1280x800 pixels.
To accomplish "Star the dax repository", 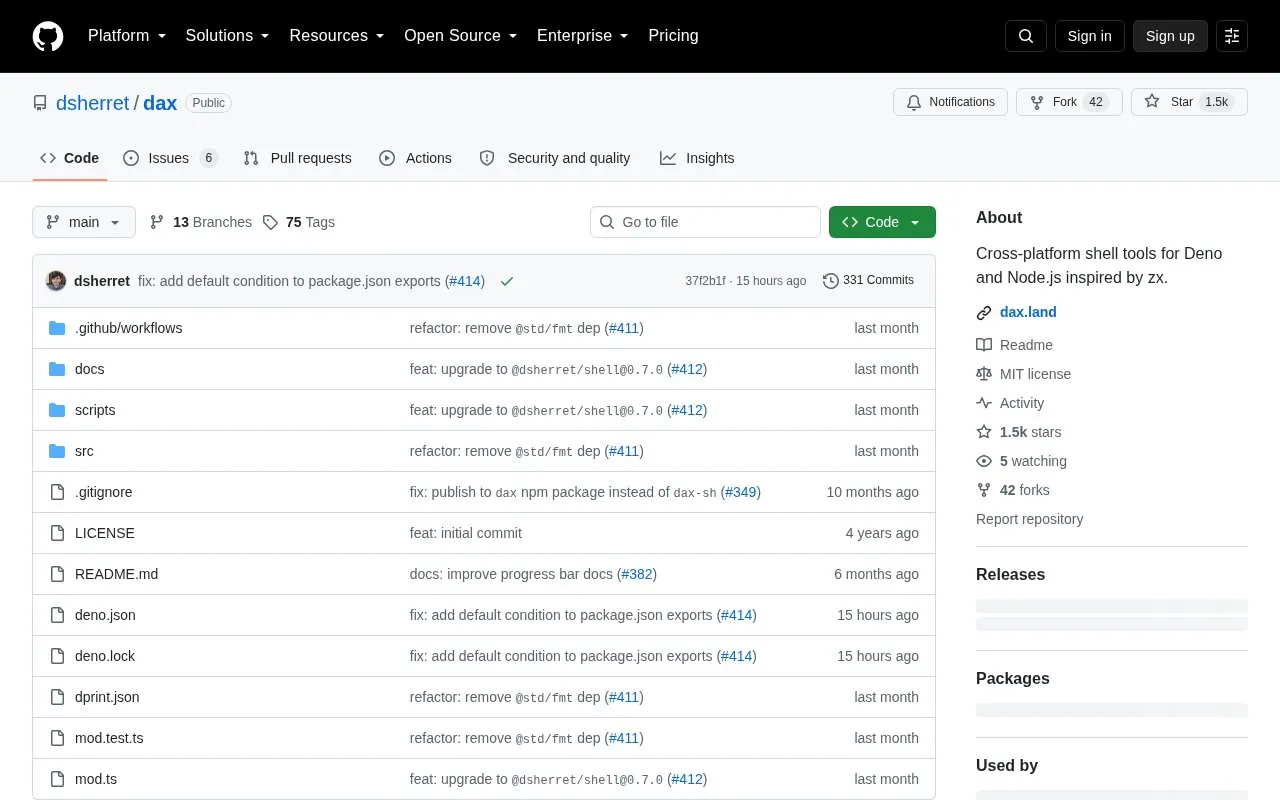I will click(1189, 102).
